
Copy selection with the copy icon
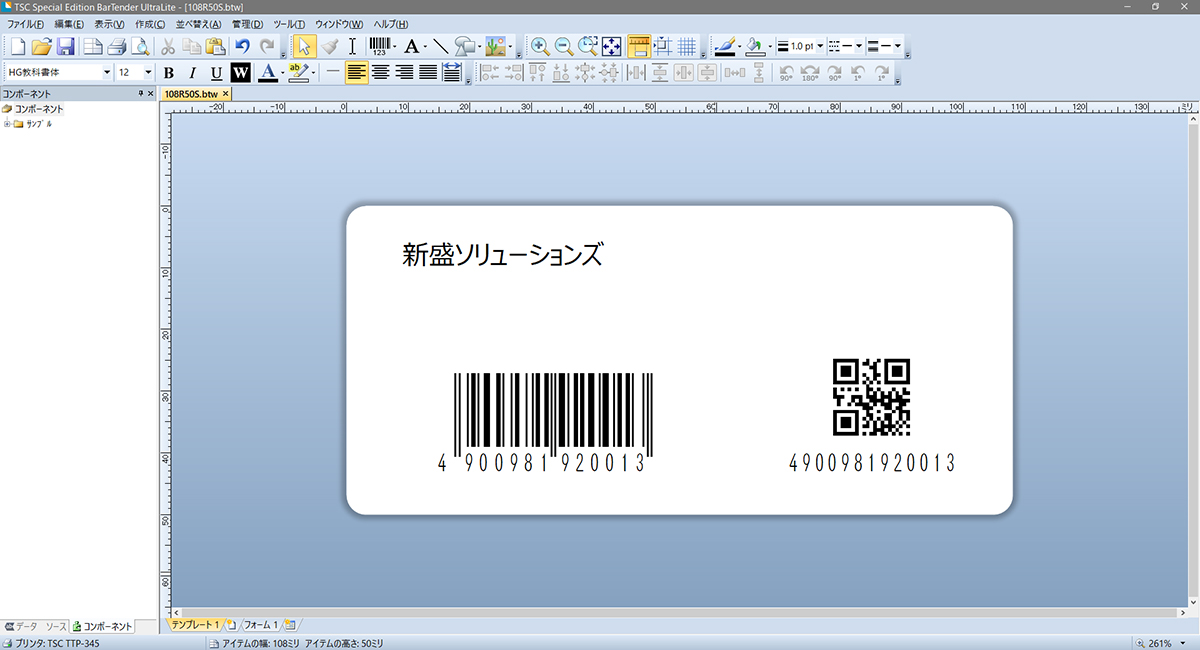tap(191, 46)
